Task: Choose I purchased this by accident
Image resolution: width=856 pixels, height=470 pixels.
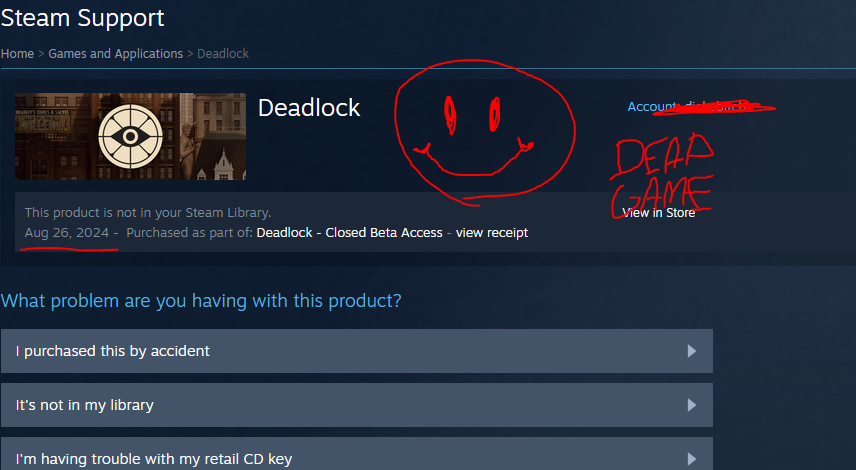Action: [x=357, y=351]
